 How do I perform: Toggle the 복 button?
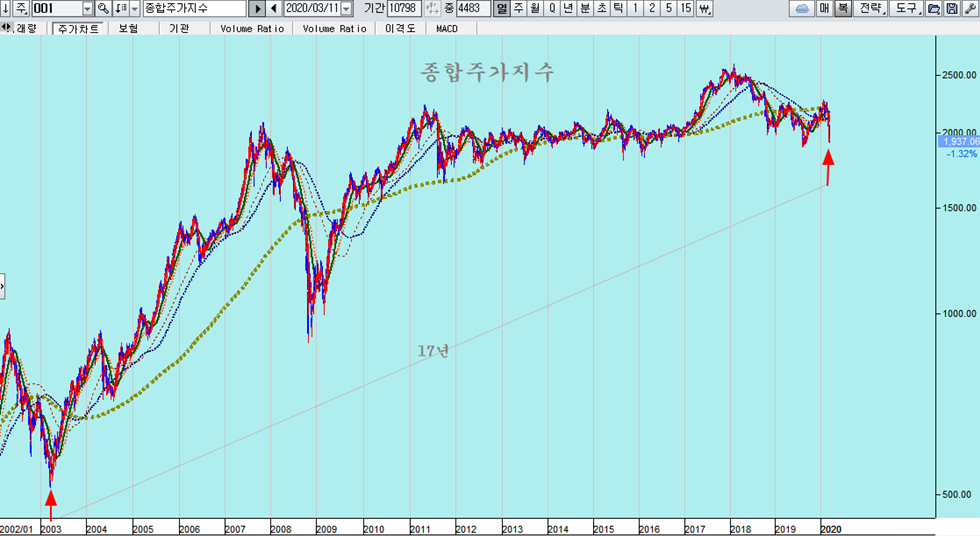point(843,8)
